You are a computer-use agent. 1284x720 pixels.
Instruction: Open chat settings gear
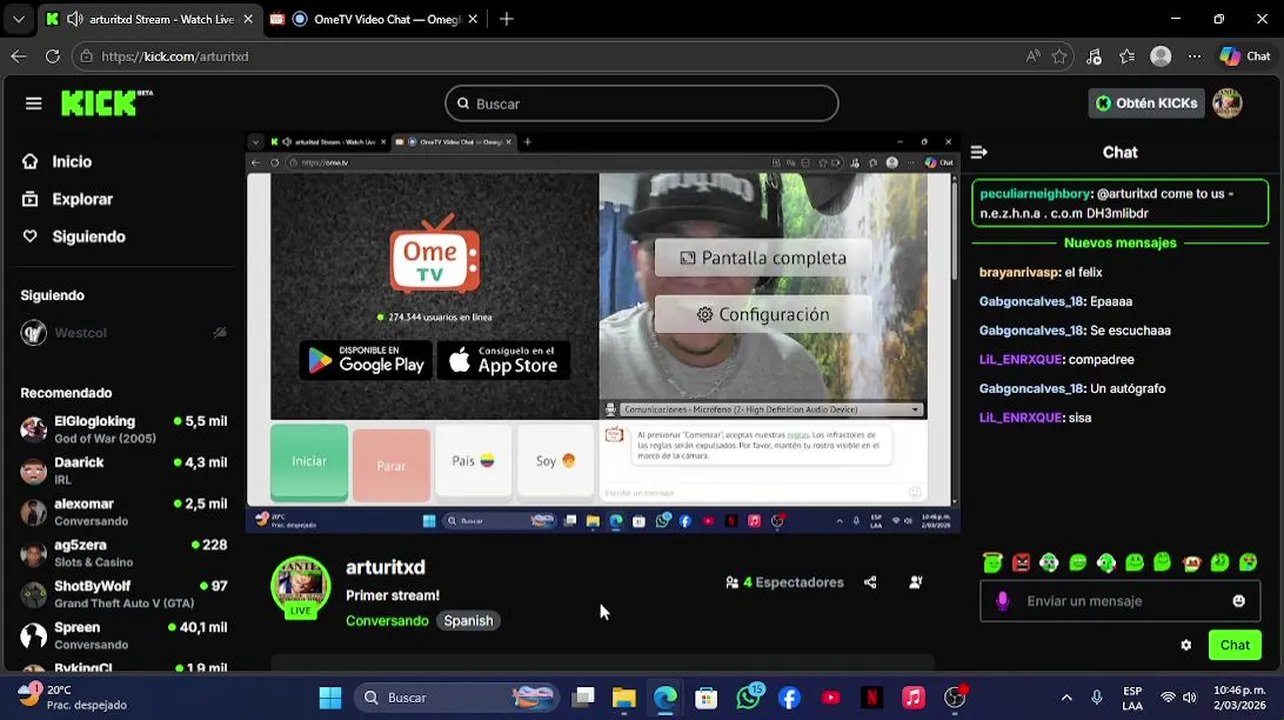coord(1186,645)
